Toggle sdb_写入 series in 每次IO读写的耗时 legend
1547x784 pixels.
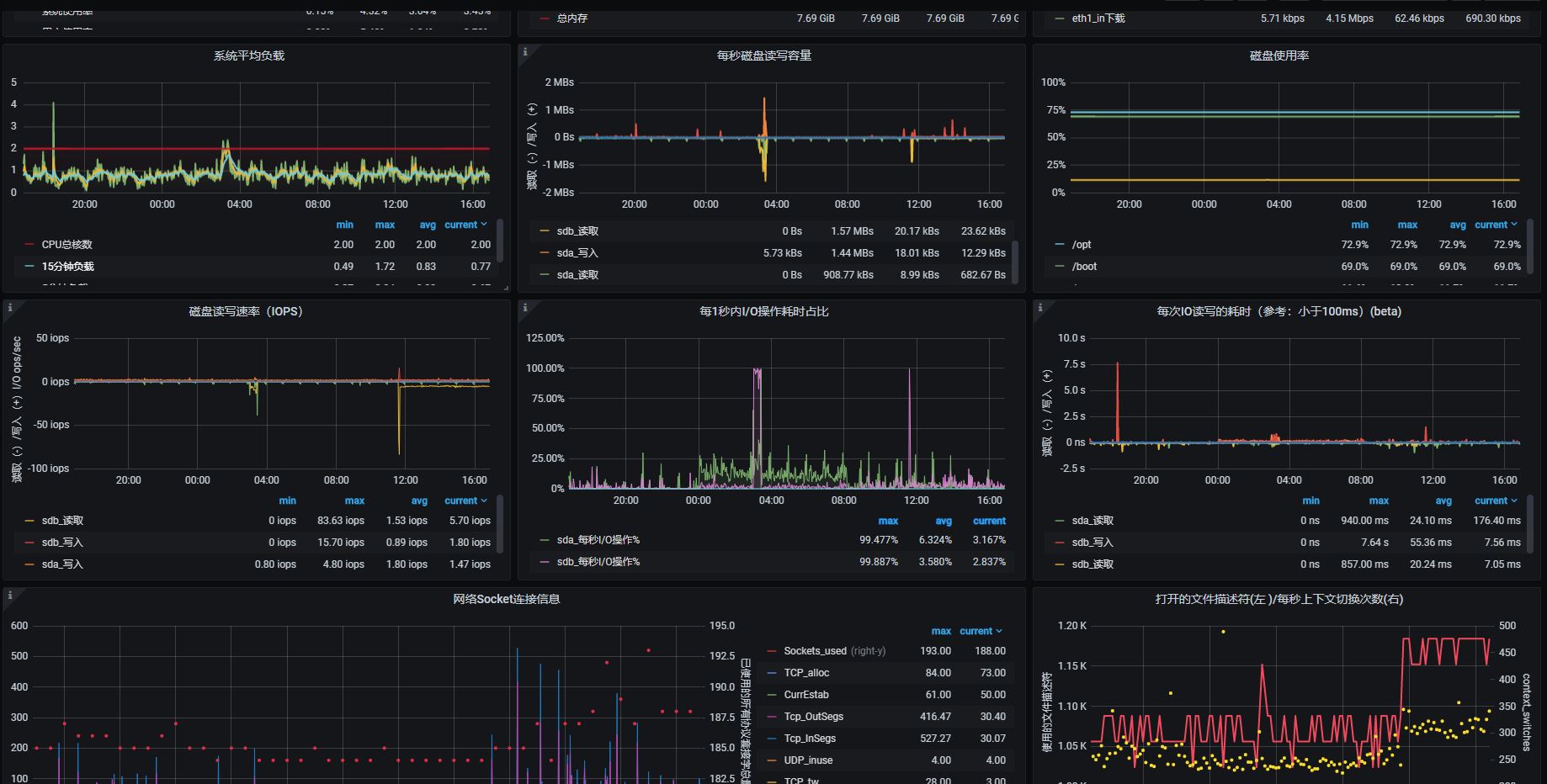click(1092, 543)
